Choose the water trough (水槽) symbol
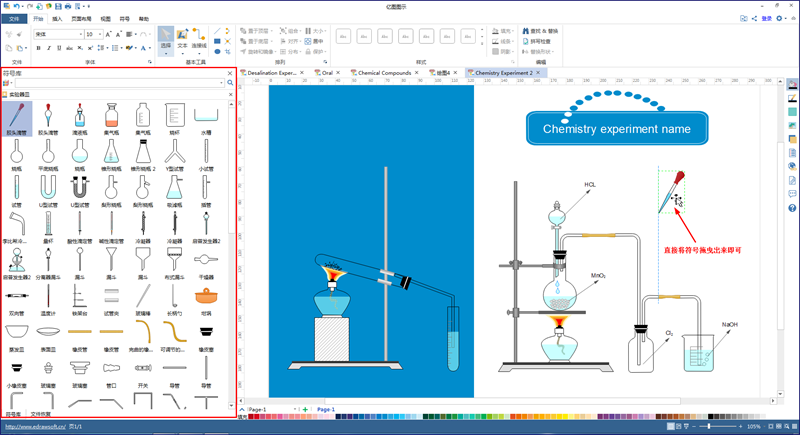 (206, 115)
